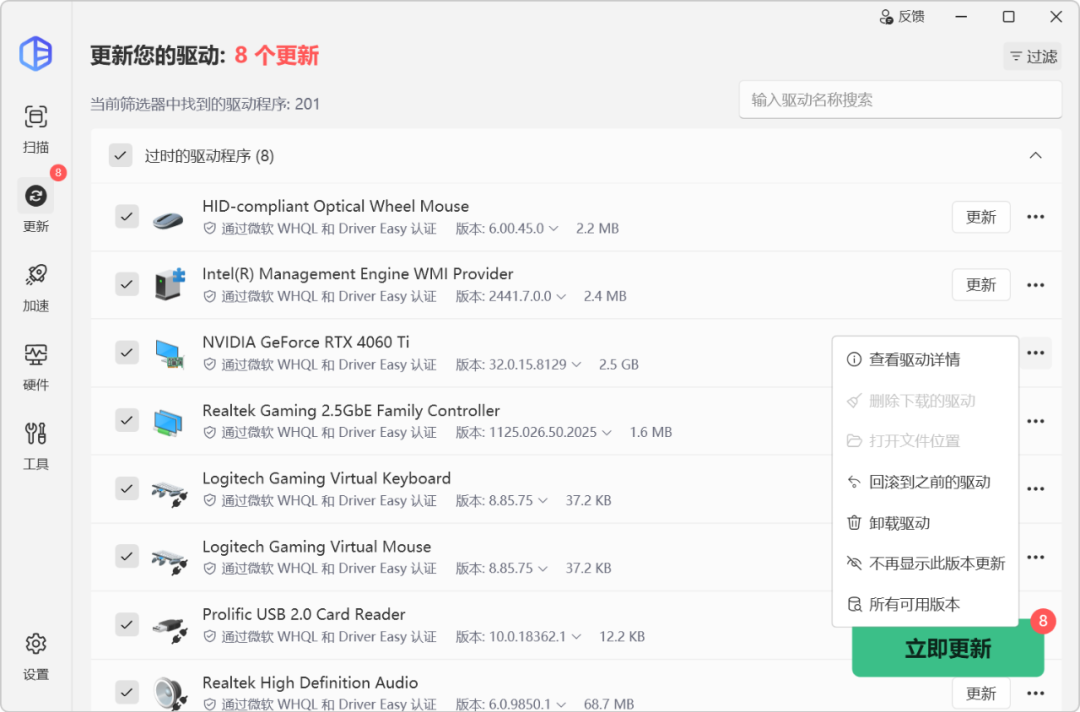Click the Driver Easy logo icon

click(36, 54)
